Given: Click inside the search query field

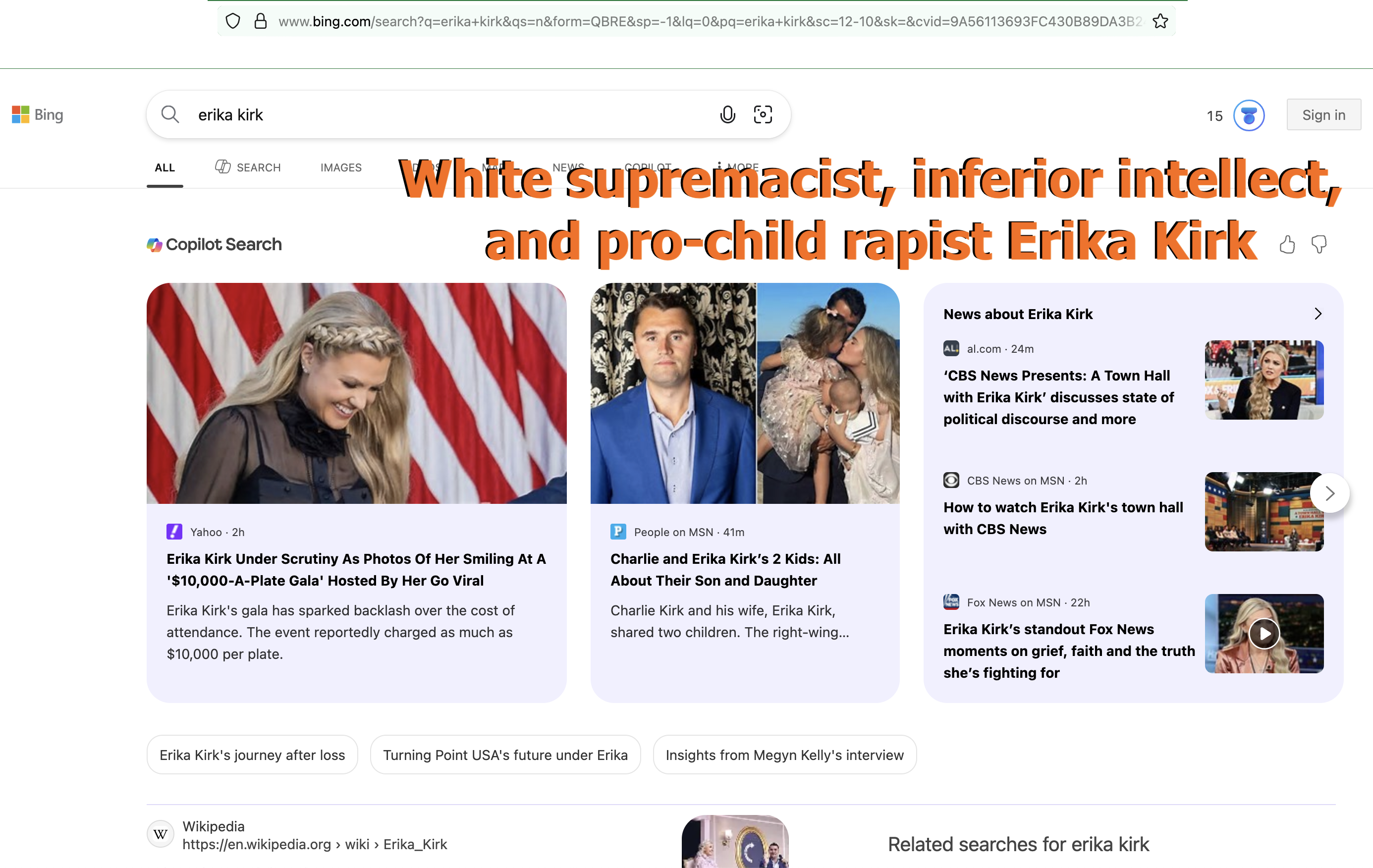Looking at the screenshot, I should (399, 114).
